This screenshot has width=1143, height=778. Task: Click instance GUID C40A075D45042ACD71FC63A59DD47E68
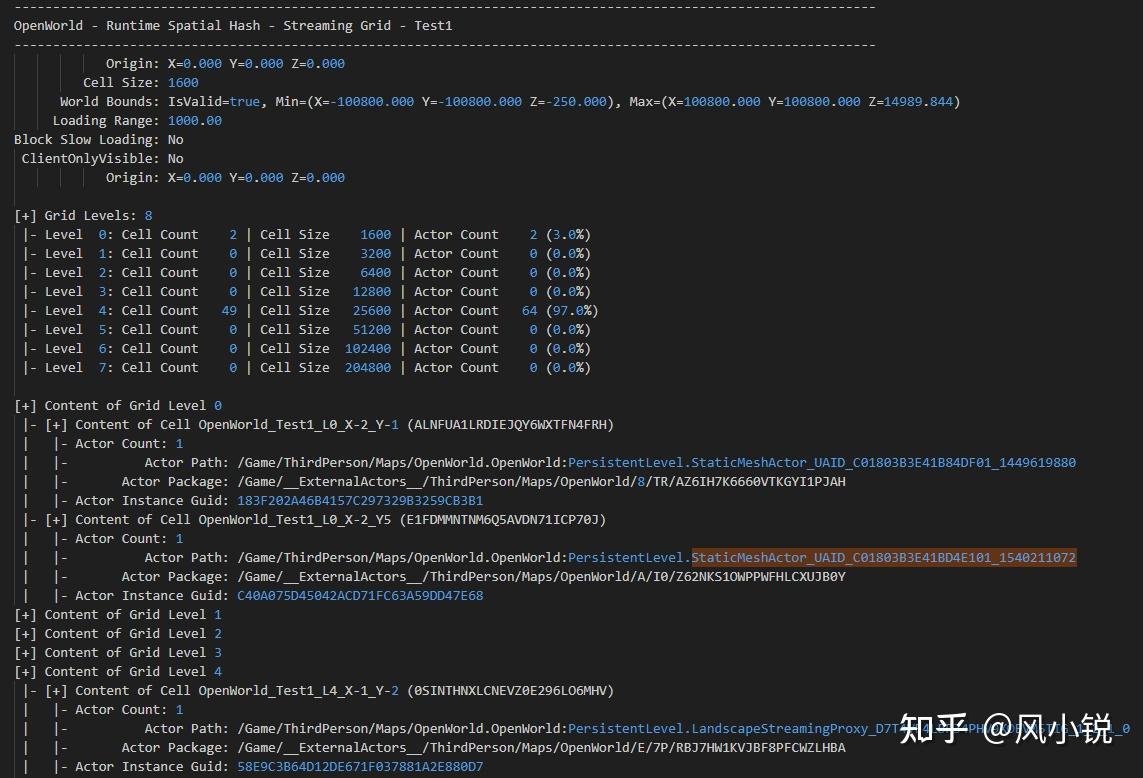click(x=361, y=595)
